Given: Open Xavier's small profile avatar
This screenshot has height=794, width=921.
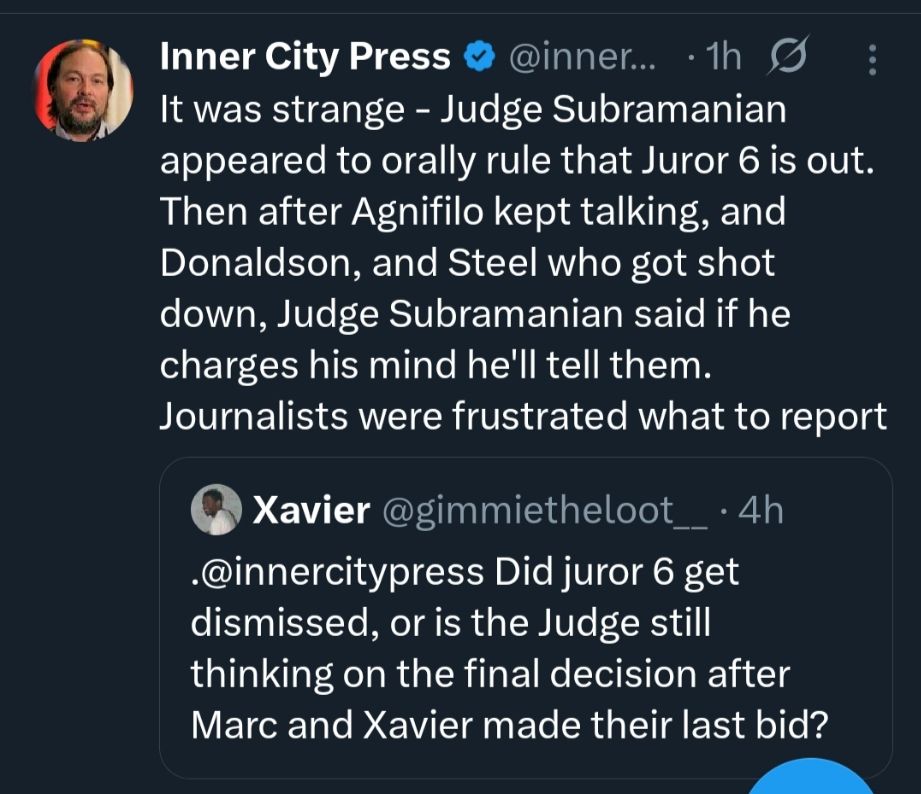Looking at the screenshot, I should tap(214, 510).
